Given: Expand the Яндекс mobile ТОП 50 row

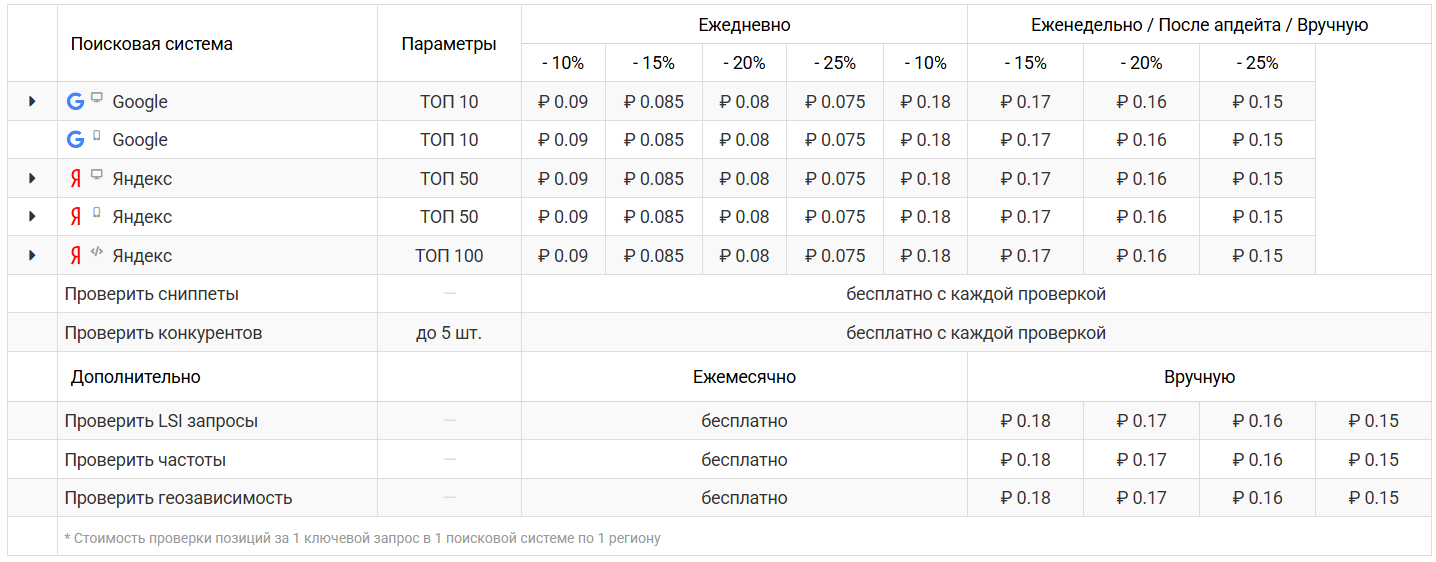Looking at the screenshot, I should pos(32,216).
